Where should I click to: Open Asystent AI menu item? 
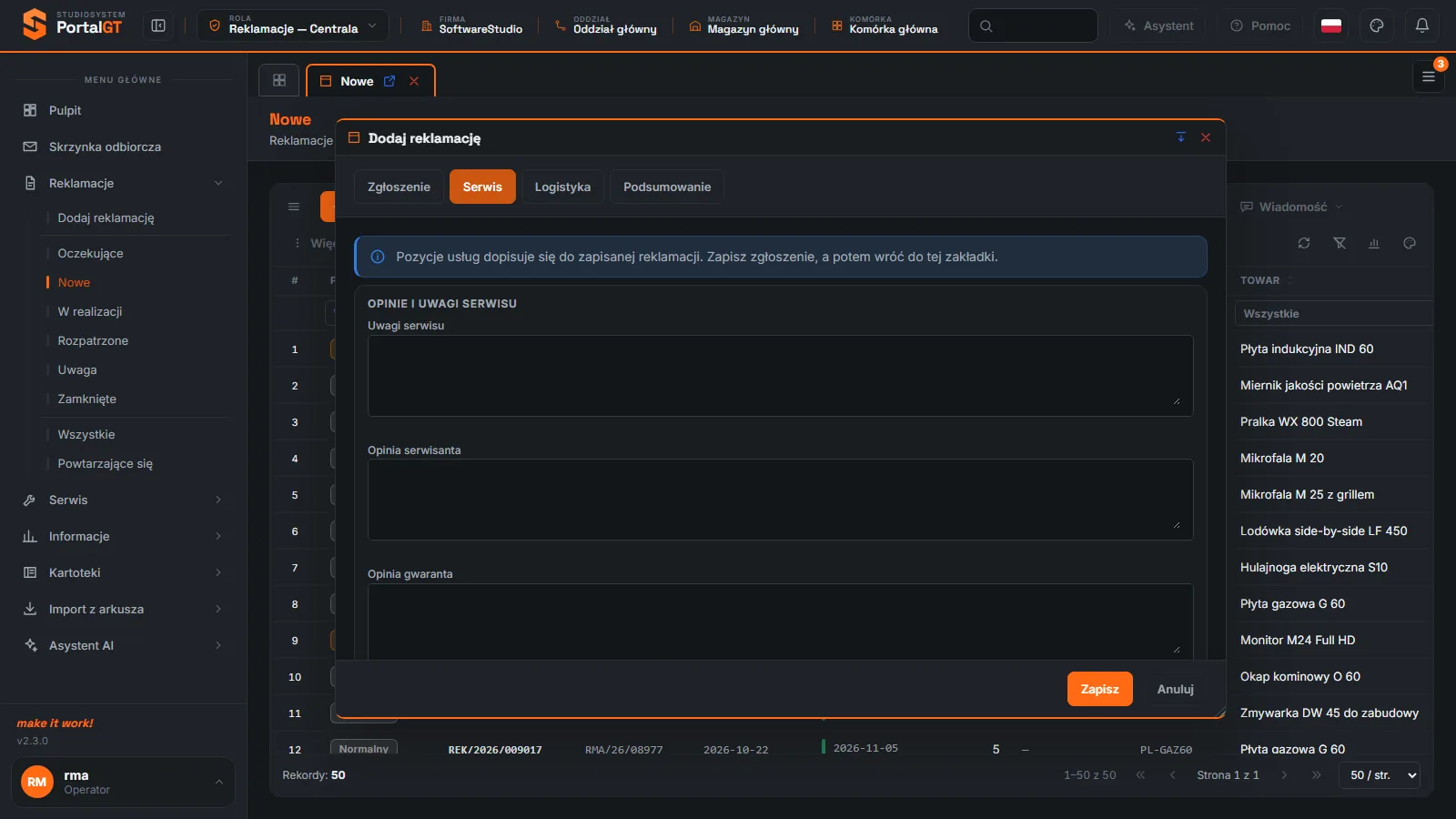point(123,645)
